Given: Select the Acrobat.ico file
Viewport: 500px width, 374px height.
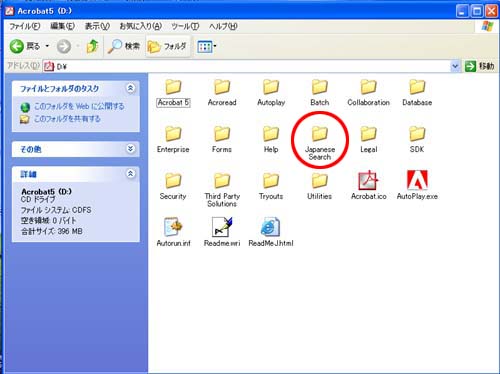Looking at the screenshot, I should (x=368, y=185).
